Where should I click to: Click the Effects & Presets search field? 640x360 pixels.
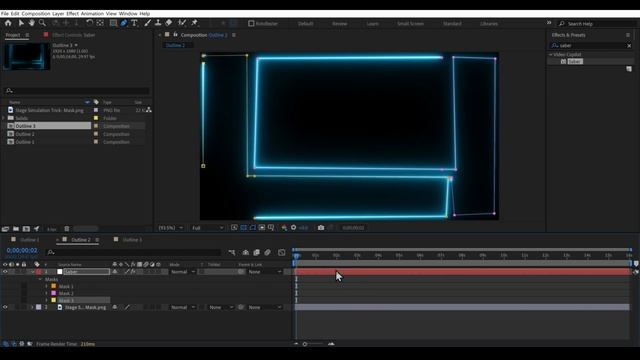(591, 46)
